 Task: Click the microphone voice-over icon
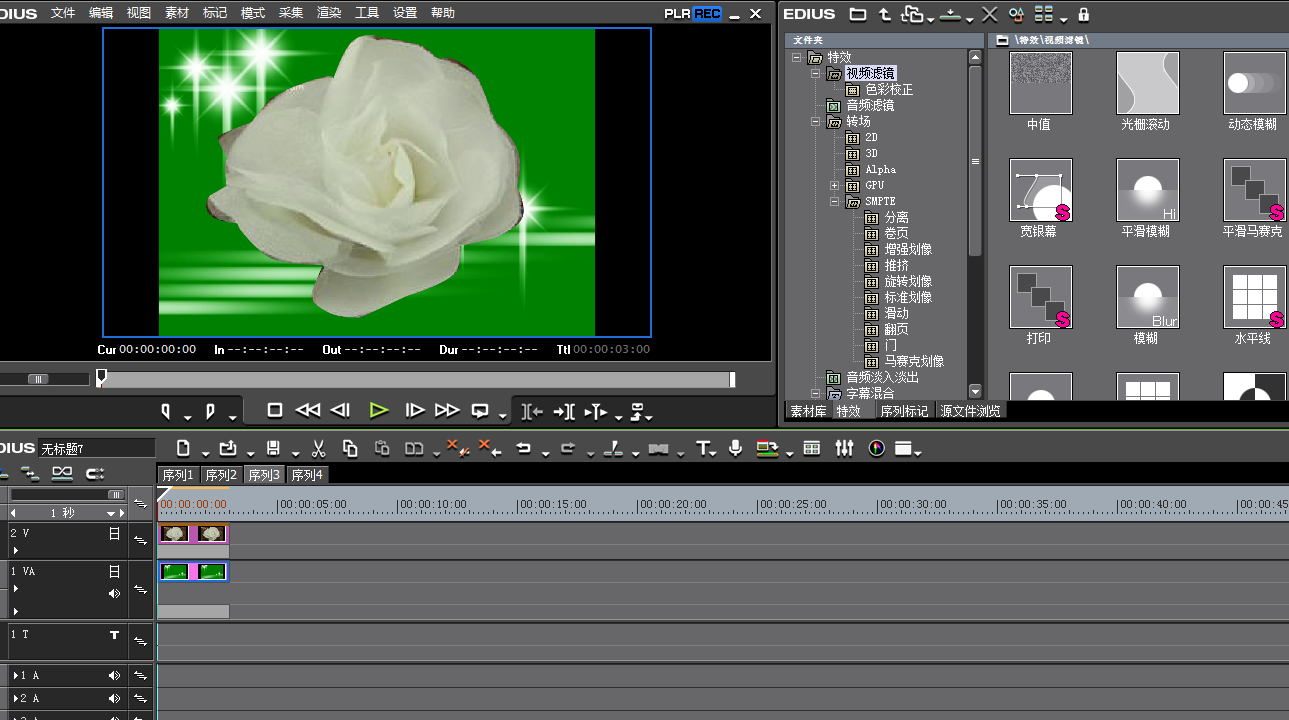[735, 449]
